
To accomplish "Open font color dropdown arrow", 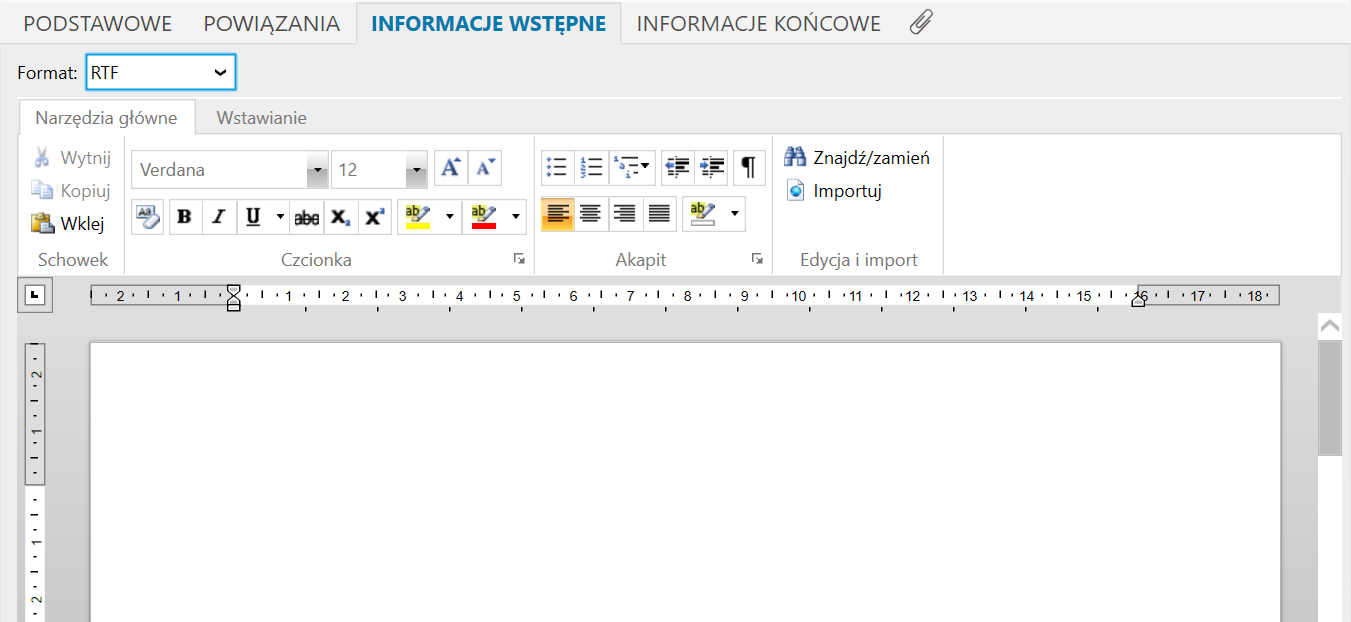I will (x=516, y=217).
